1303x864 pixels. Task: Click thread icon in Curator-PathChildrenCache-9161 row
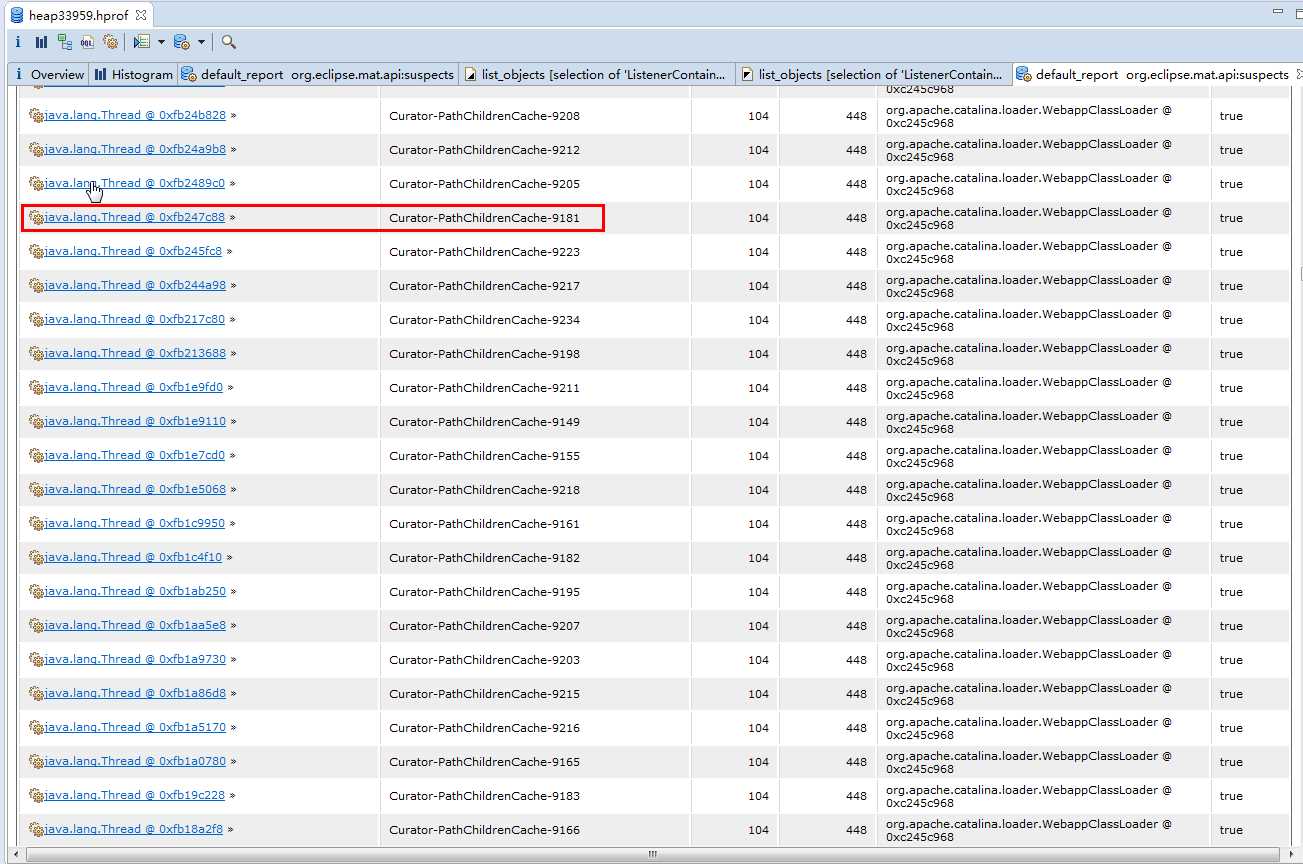(x=36, y=523)
